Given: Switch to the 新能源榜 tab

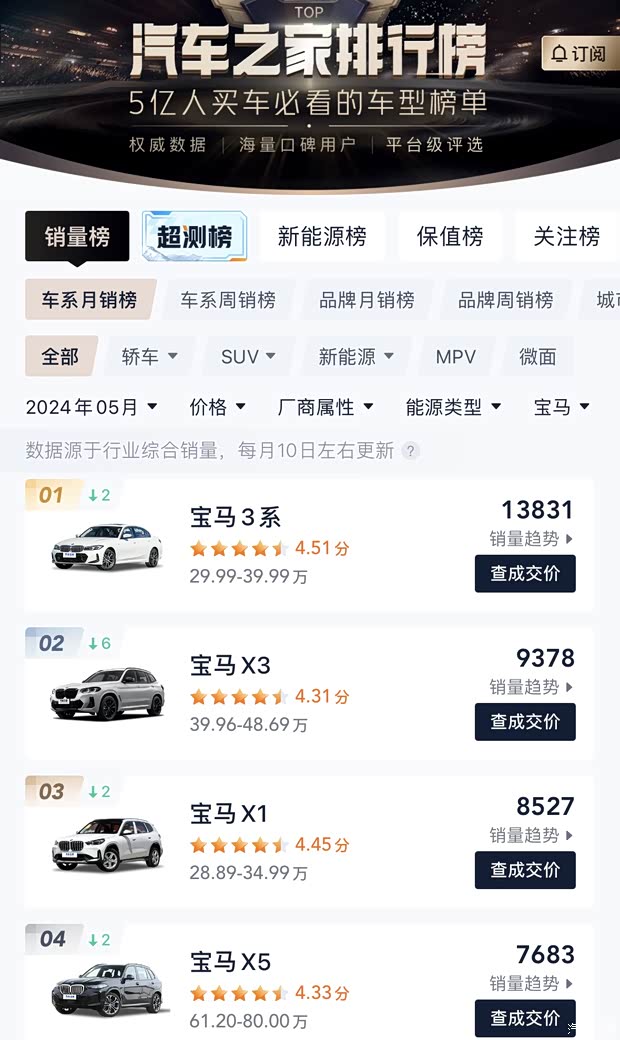Looking at the screenshot, I should click(322, 237).
